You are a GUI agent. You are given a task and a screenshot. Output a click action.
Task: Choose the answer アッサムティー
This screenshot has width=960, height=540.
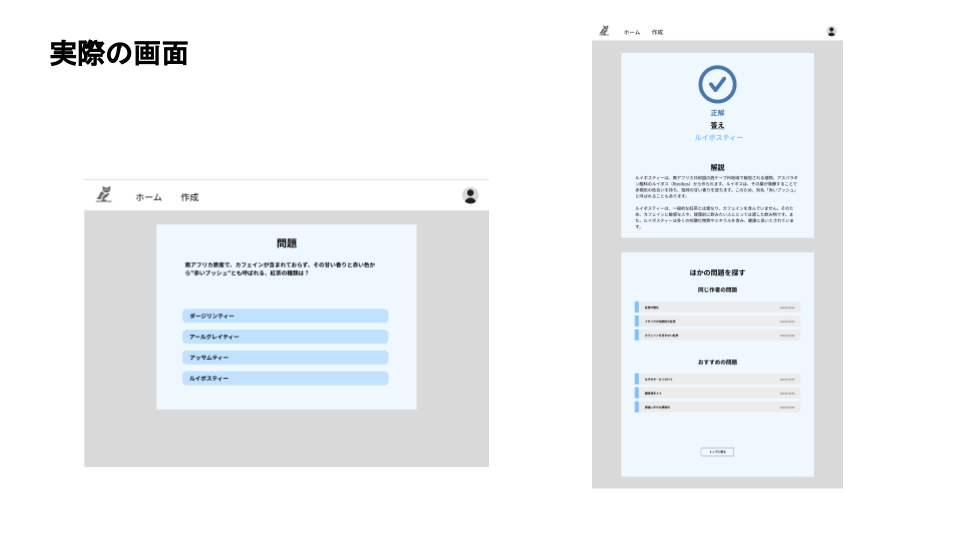pyautogui.click(x=285, y=358)
